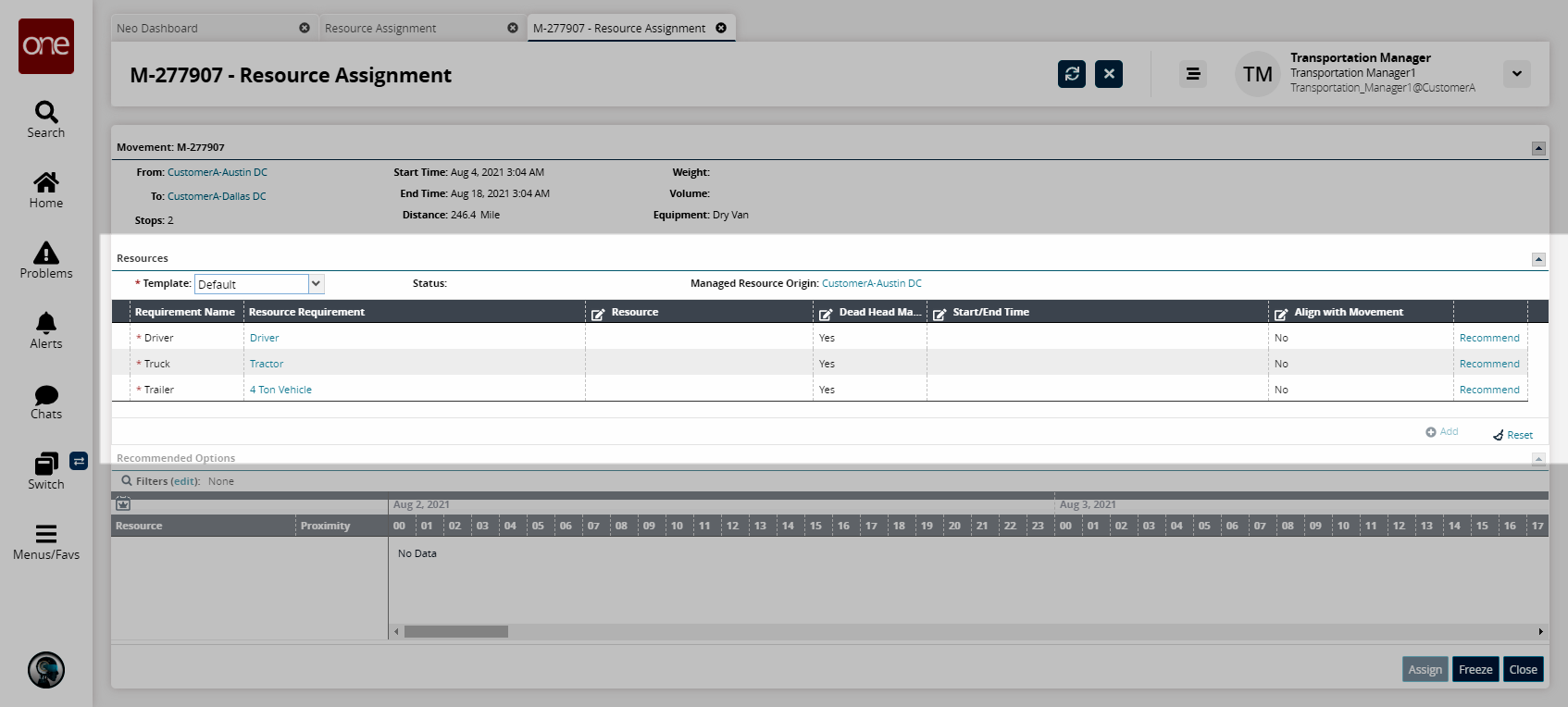Collapse the Movement M-277907 section

click(x=1538, y=148)
